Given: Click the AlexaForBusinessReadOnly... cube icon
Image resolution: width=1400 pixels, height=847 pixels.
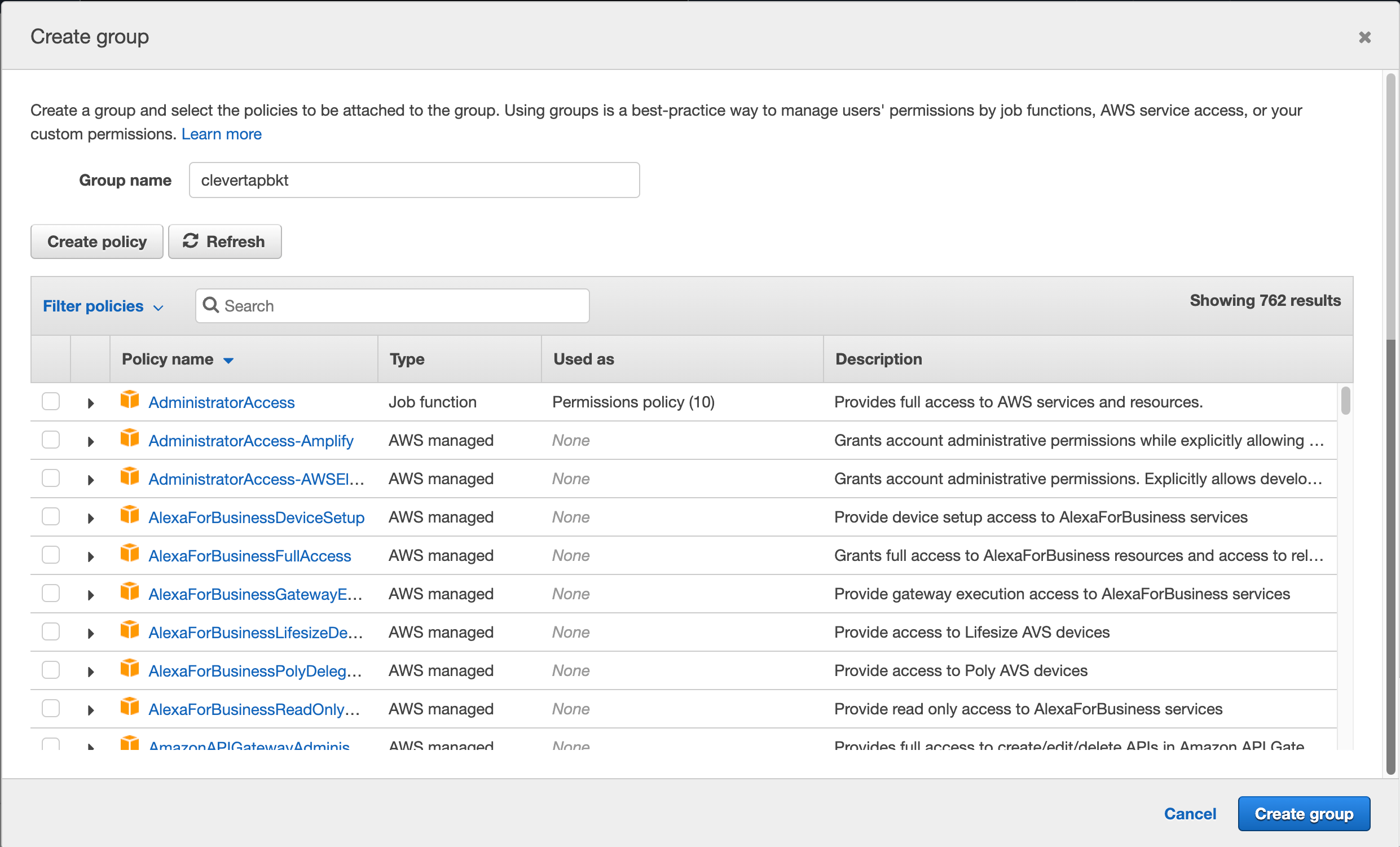Looking at the screenshot, I should click(130, 706).
